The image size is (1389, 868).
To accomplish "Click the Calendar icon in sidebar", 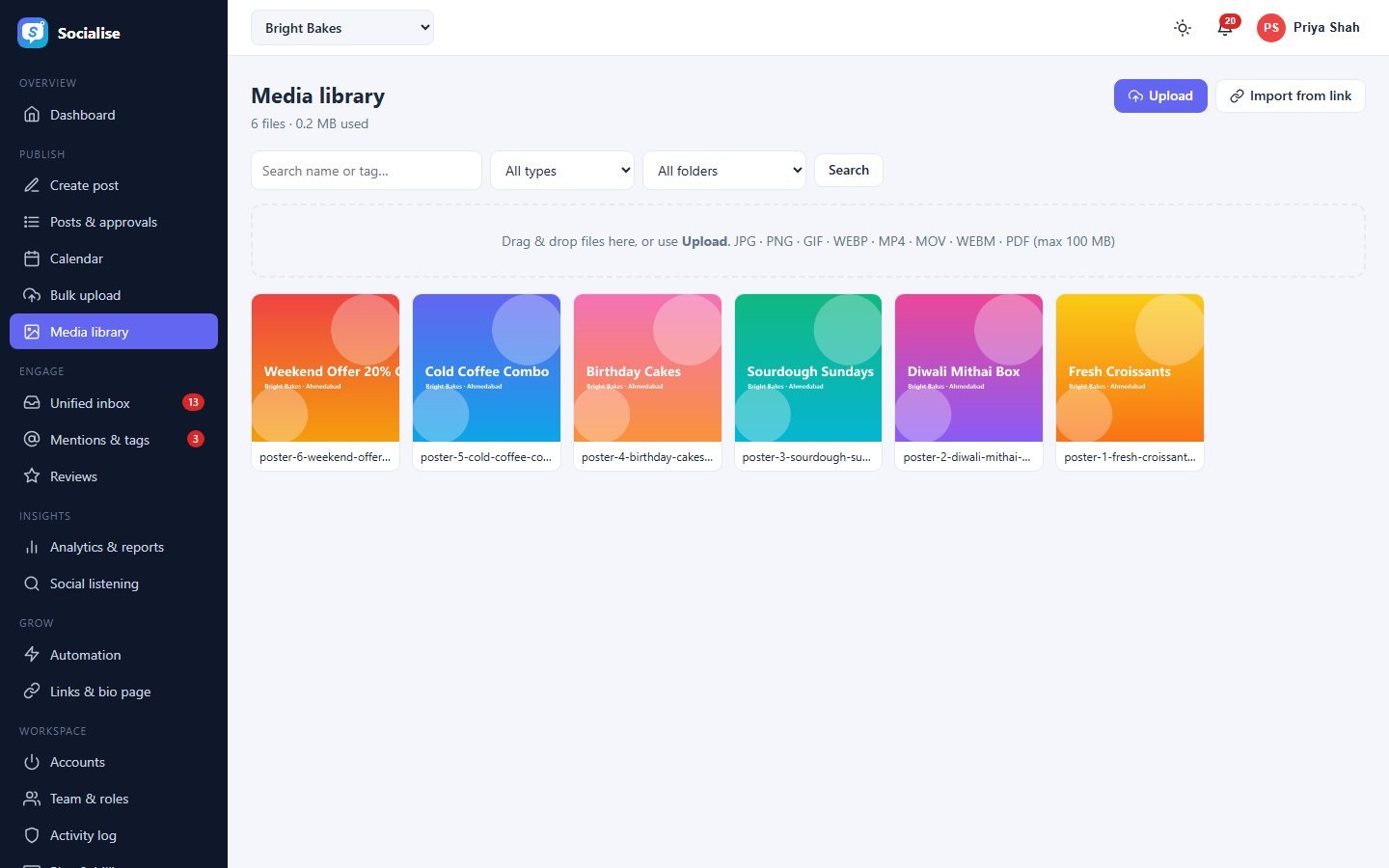I will pos(32,258).
